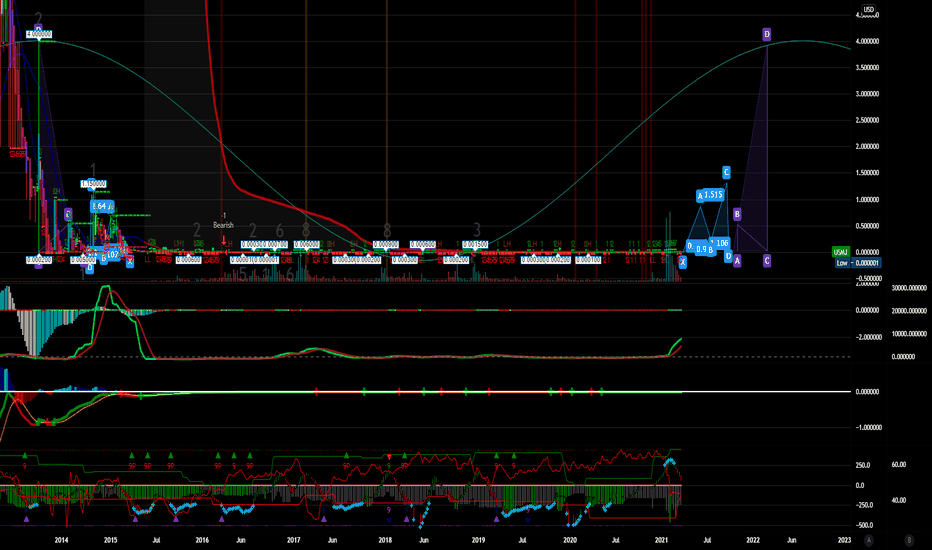The width and height of the screenshot is (932, 550).
Task: Select the blue 1.515 ratio label
Action: (713, 194)
